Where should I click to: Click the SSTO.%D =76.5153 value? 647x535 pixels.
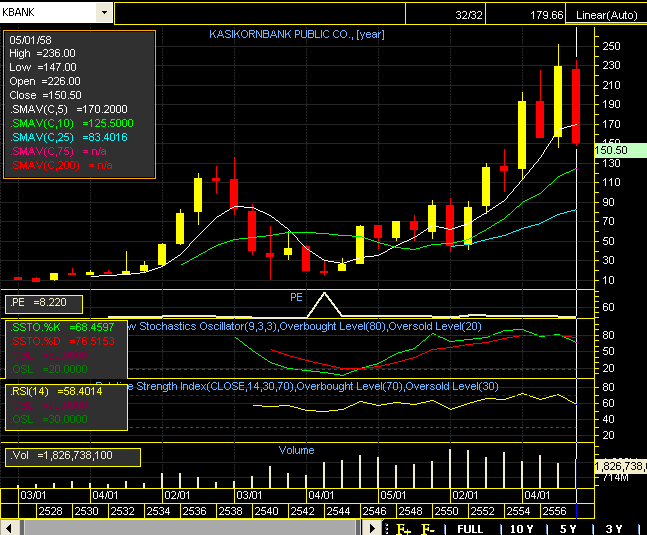click(62, 342)
